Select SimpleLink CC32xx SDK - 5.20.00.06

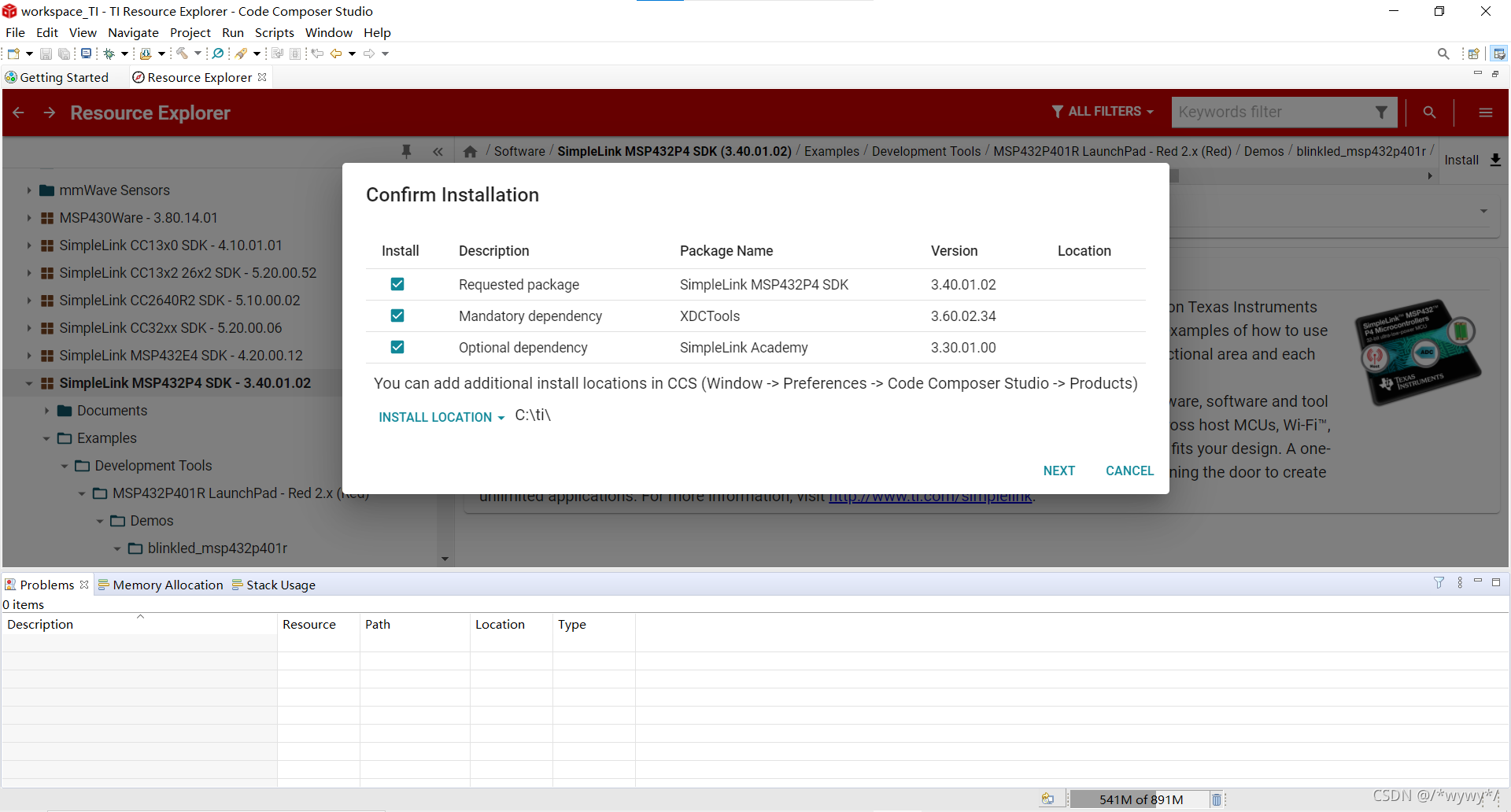(171, 328)
